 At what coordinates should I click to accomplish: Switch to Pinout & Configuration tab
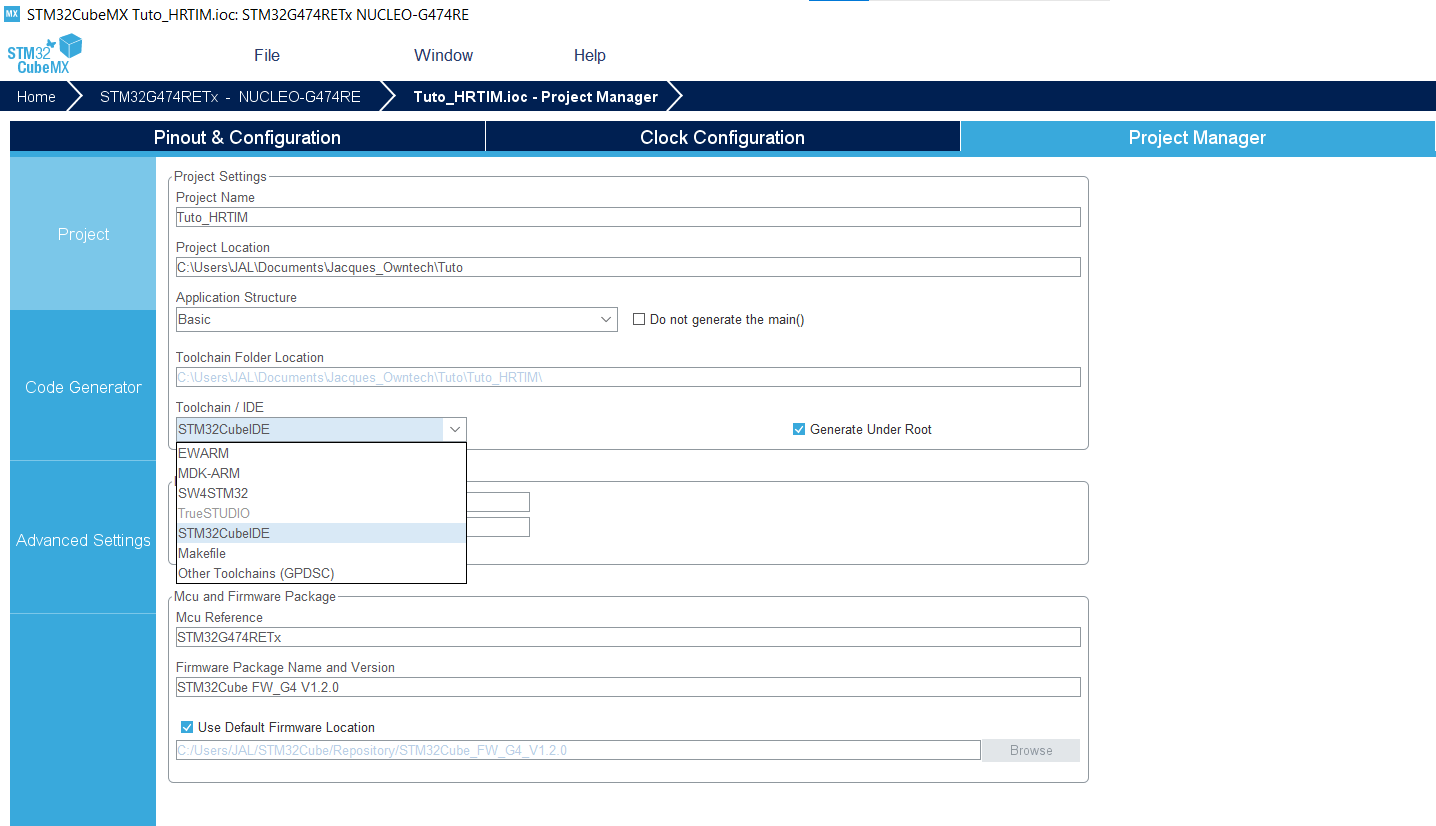(247, 138)
